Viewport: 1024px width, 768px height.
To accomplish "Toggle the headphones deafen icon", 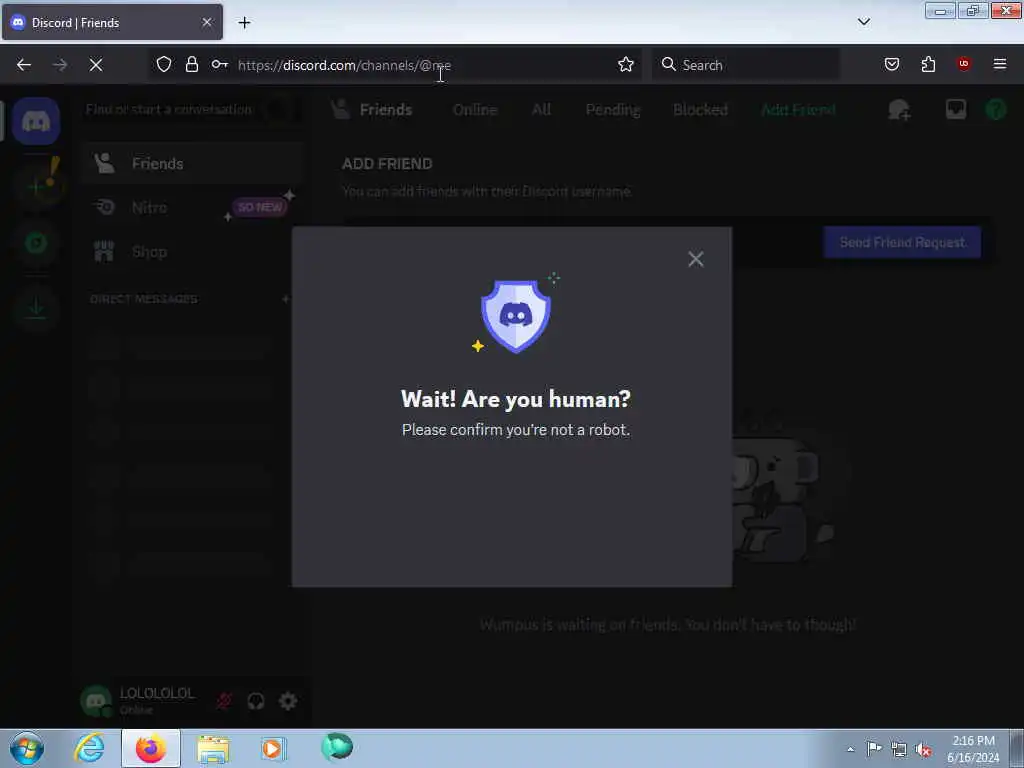I will [256, 701].
